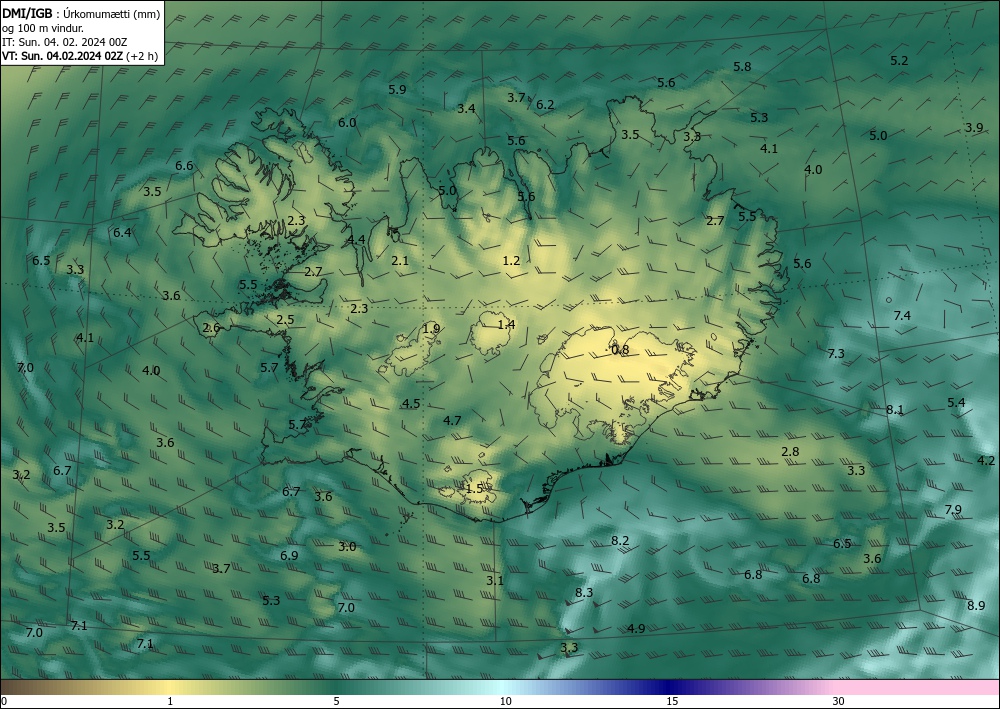
Task: Click the pale yellow section of the color scale
Action: (170, 687)
